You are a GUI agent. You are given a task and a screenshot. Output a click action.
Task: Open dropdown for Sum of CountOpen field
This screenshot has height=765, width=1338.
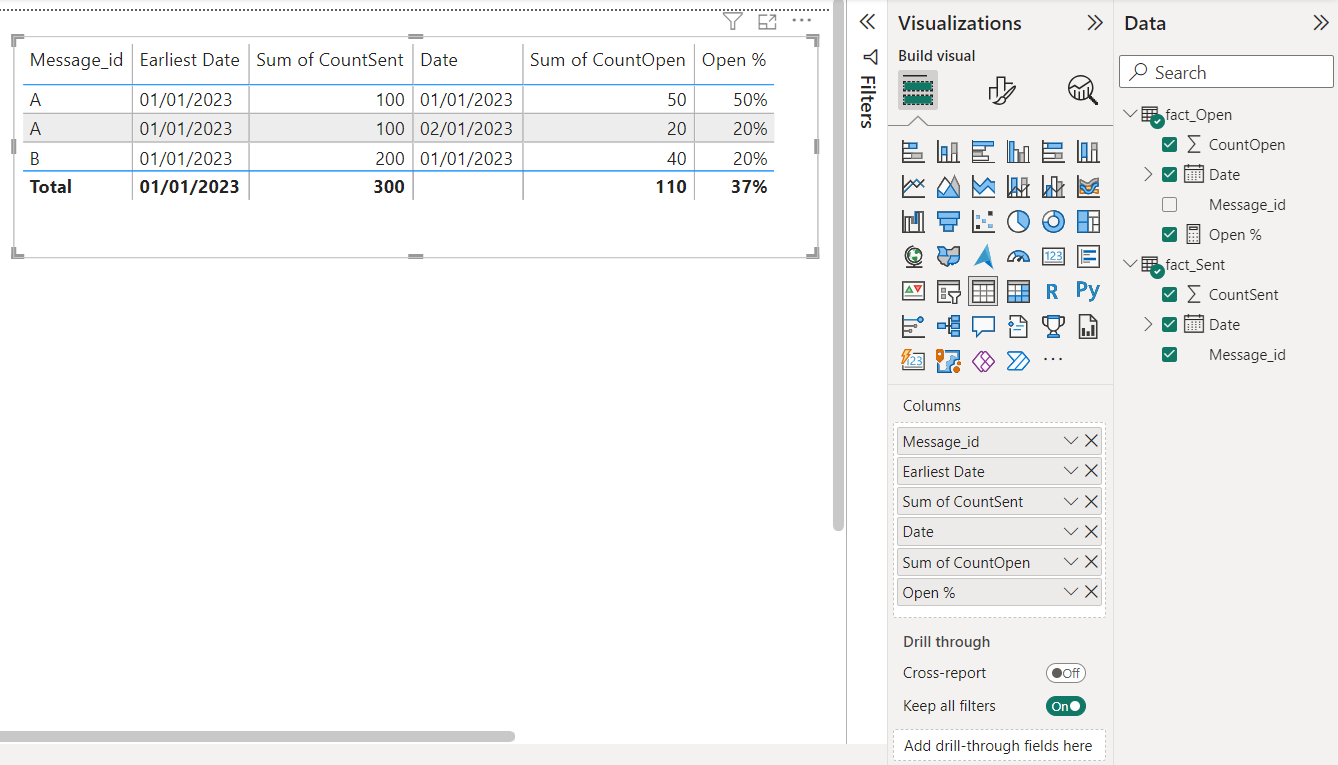(x=1071, y=562)
